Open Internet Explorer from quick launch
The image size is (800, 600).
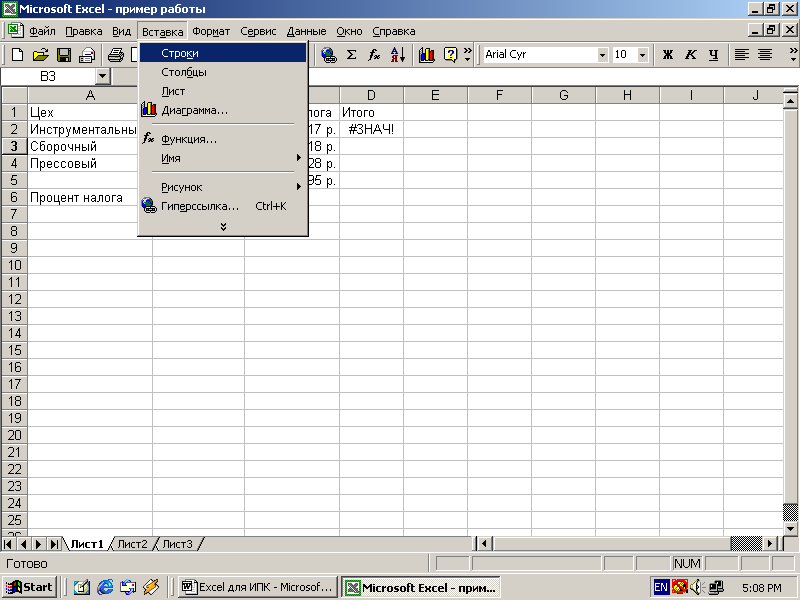point(105,587)
